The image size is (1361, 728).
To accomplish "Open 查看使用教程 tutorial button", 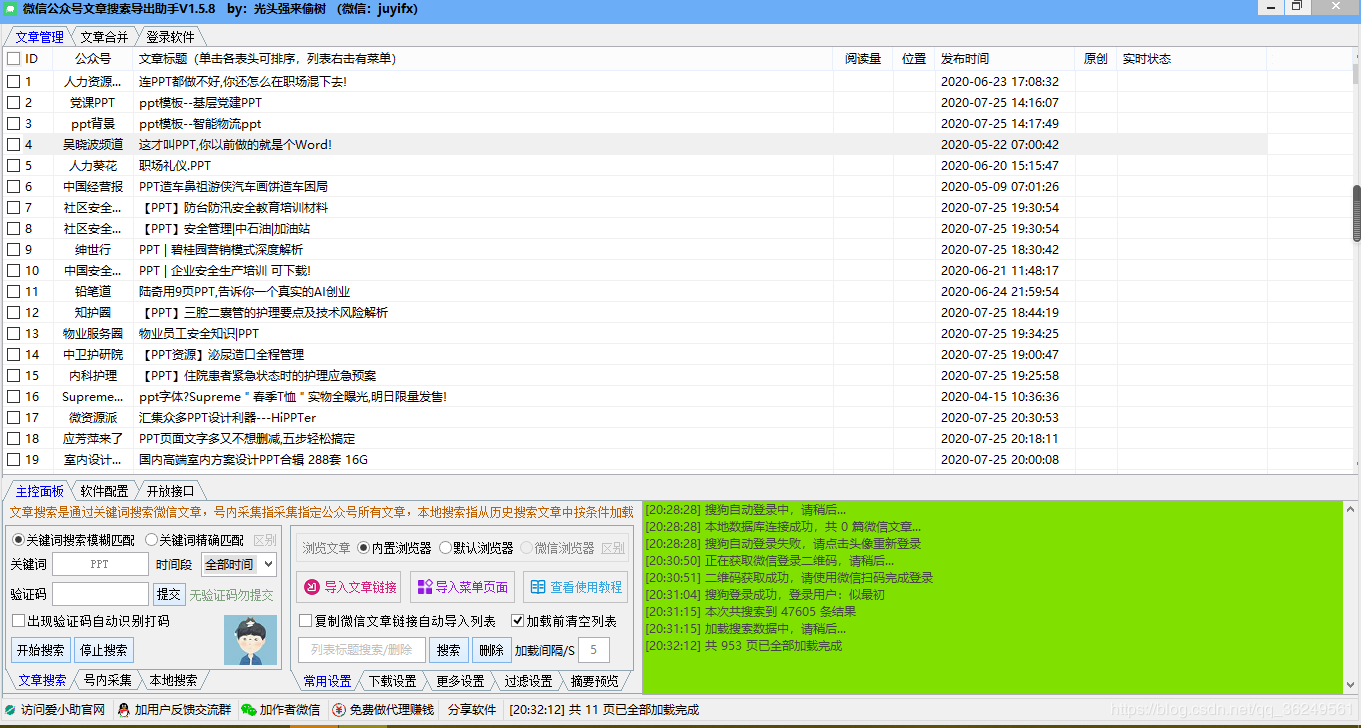I will coord(576,587).
